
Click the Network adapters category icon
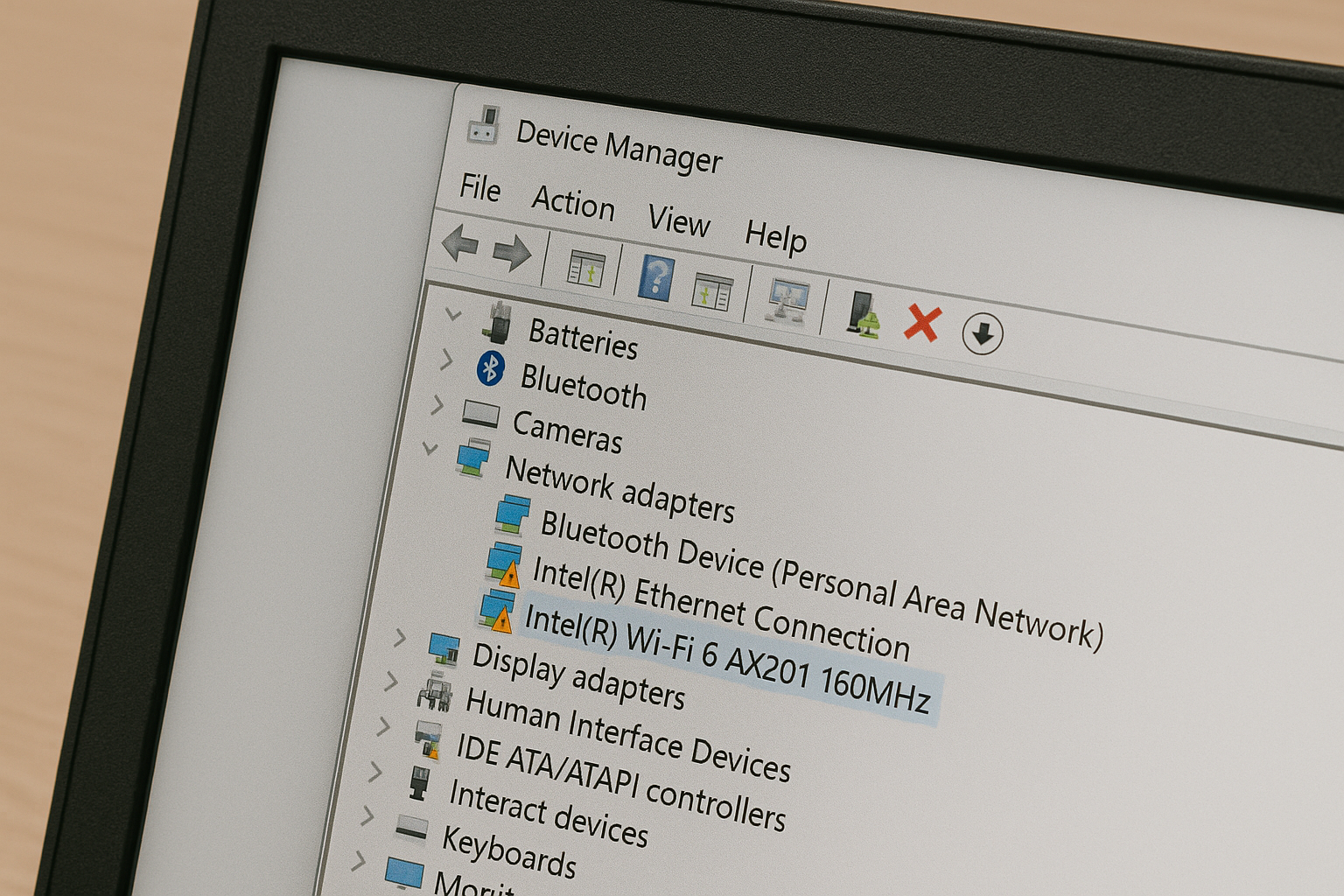[473, 458]
